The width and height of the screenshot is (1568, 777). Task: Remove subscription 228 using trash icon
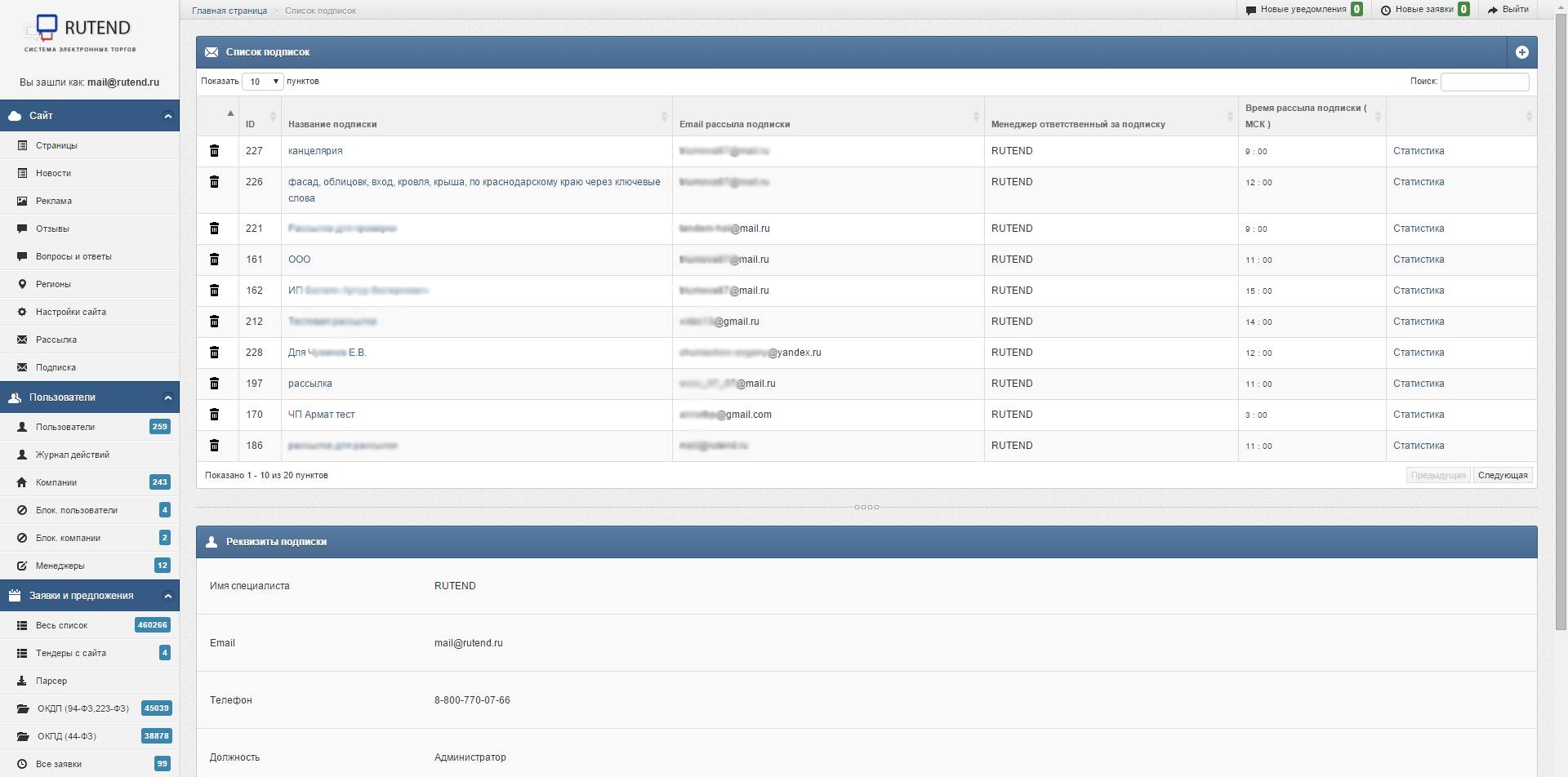[214, 353]
